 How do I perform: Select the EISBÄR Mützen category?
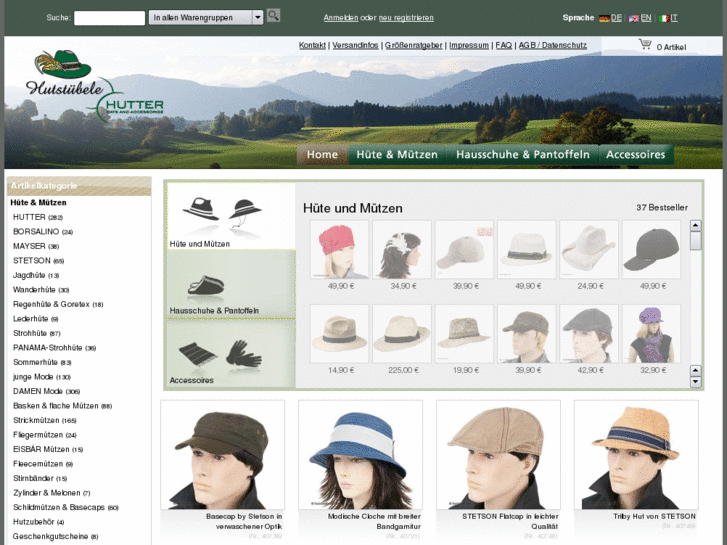pyautogui.click(x=48, y=449)
